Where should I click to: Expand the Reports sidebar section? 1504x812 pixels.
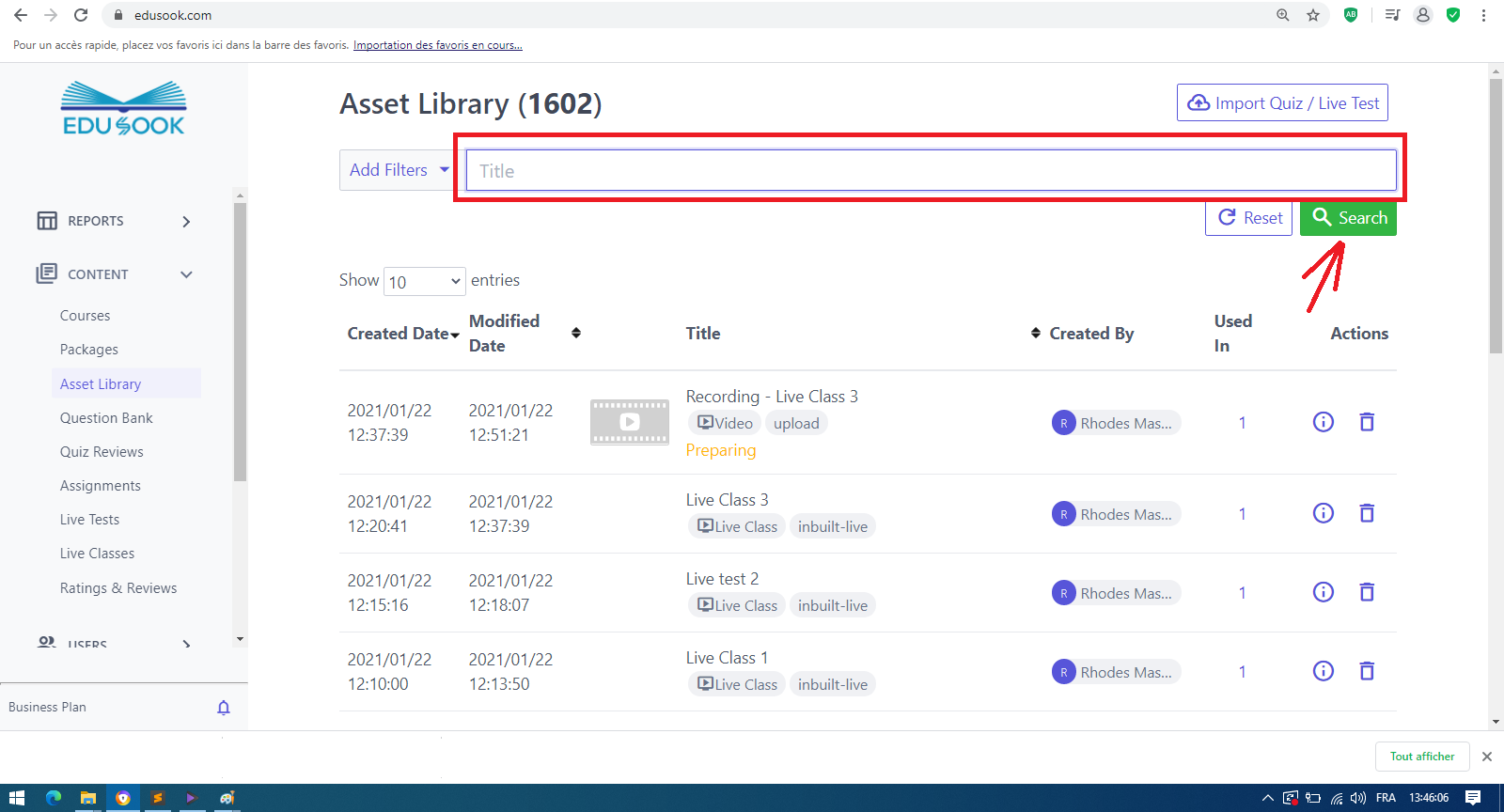[x=115, y=221]
